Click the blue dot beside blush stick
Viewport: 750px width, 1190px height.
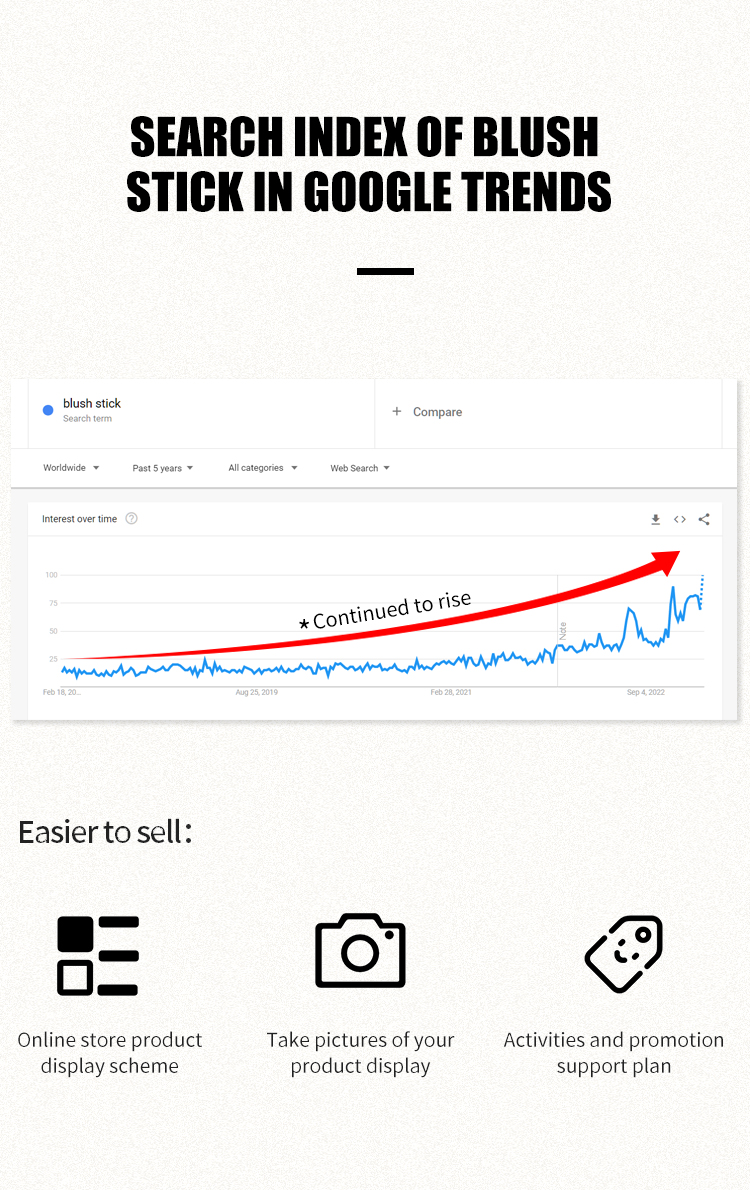point(48,410)
